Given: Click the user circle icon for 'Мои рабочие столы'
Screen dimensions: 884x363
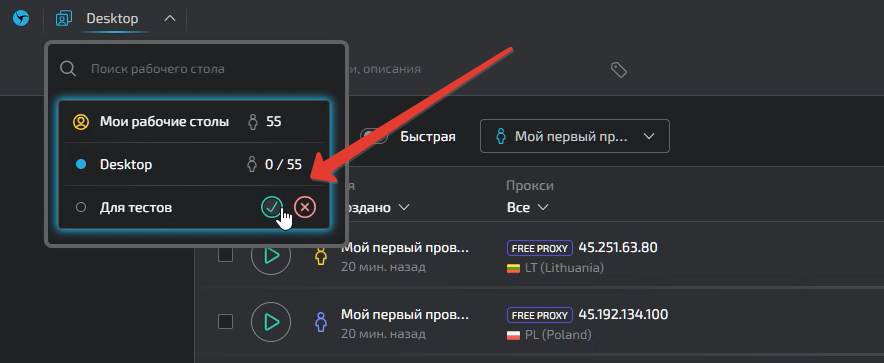Looking at the screenshot, I should [x=81, y=122].
